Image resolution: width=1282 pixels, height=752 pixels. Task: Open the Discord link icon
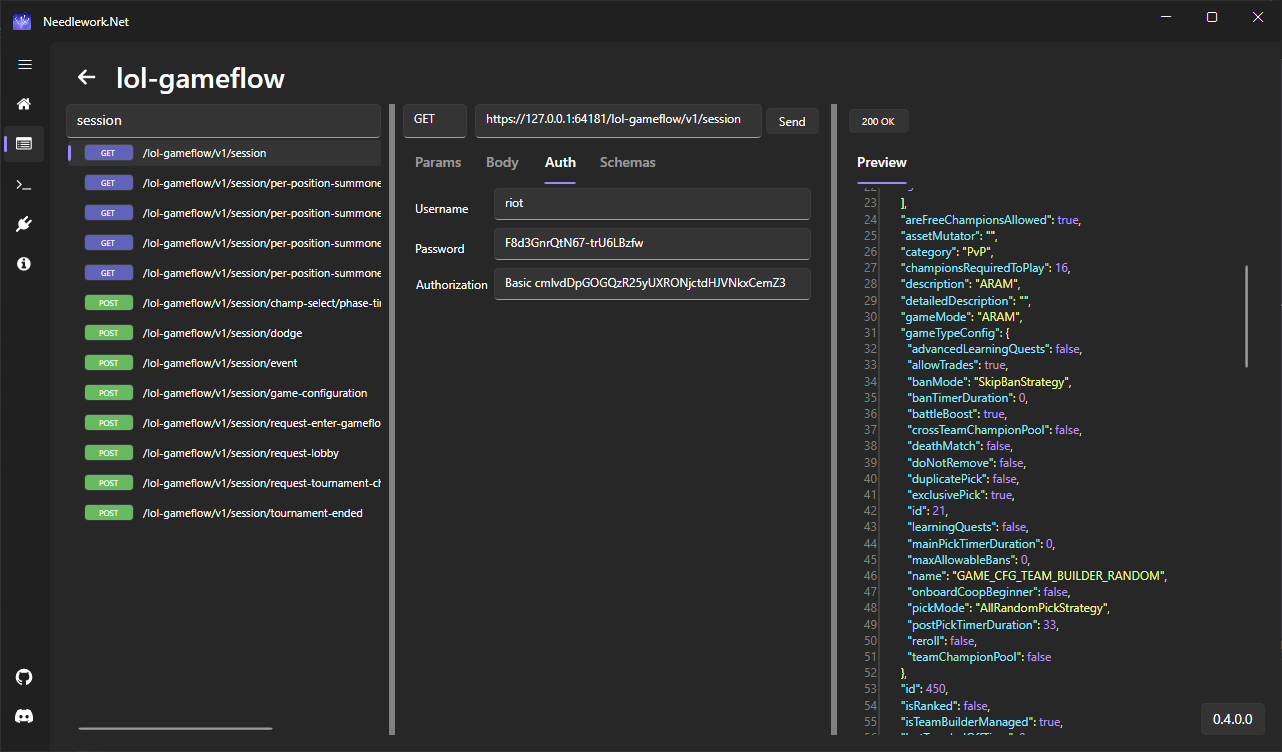tap(25, 716)
